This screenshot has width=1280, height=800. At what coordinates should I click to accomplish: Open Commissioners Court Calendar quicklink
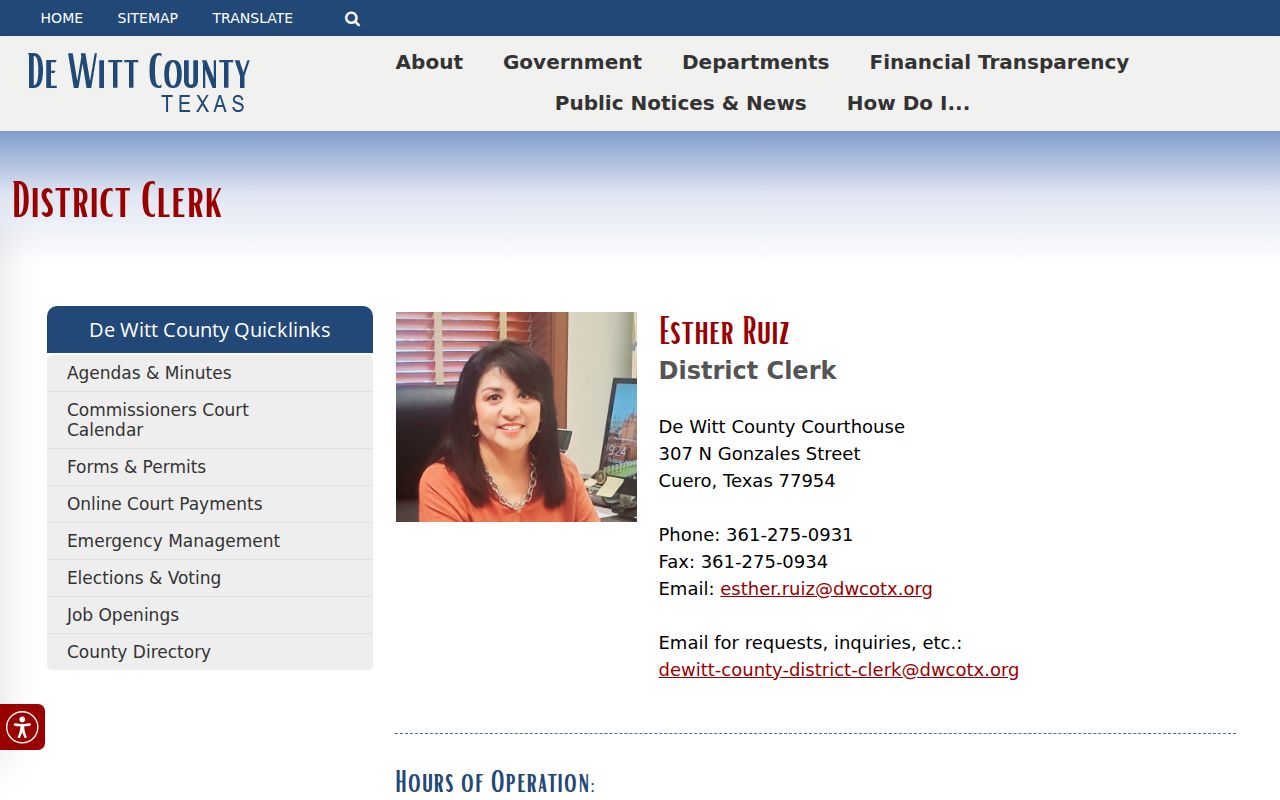tap(210, 420)
